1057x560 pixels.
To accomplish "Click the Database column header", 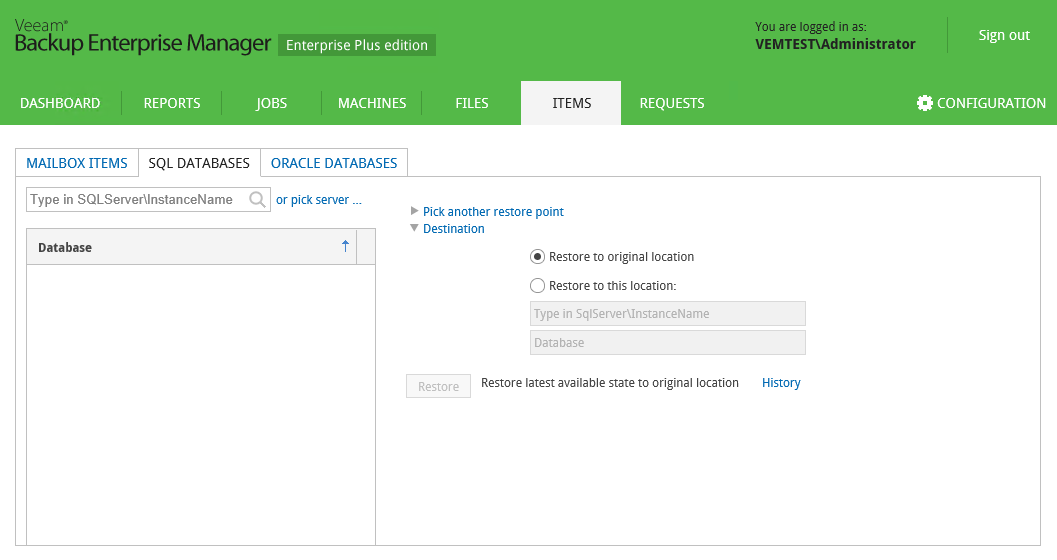I will pyautogui.click(x=191, y=247).
